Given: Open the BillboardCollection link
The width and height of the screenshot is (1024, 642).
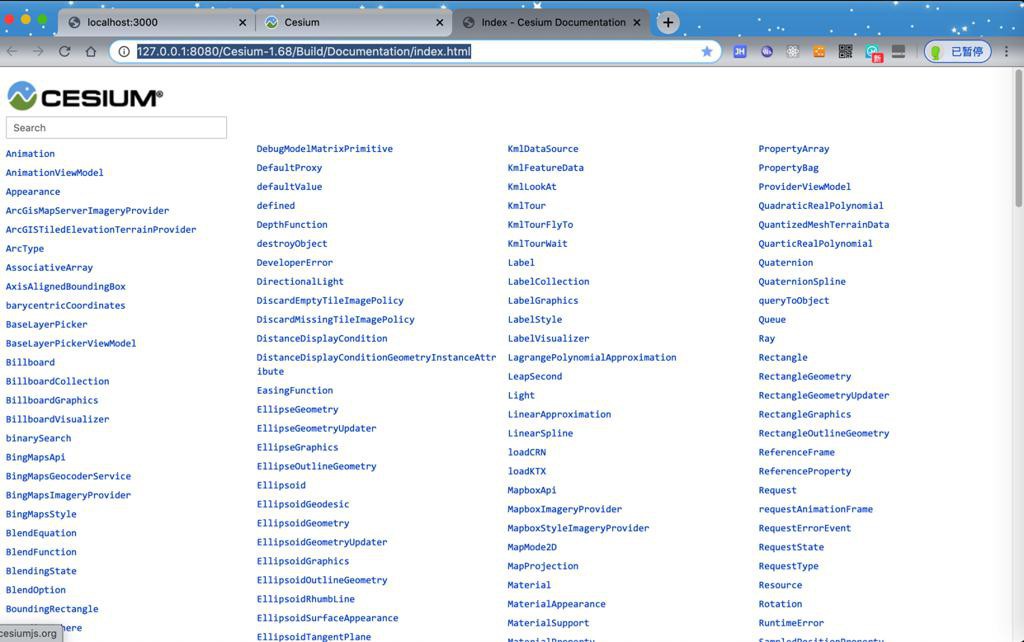Looking at the screenshot, I should [57, 381].
